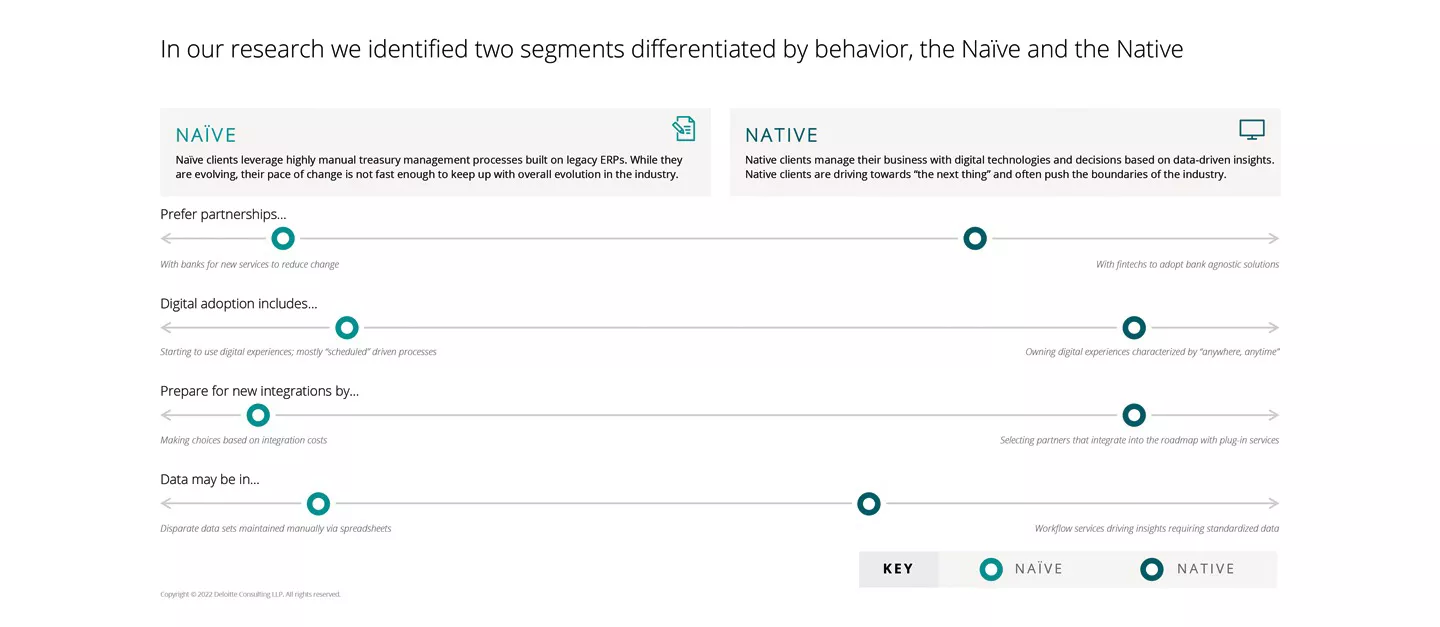Click the NAÏVE segment heading

pyautogui.click(x=206, y=135)
